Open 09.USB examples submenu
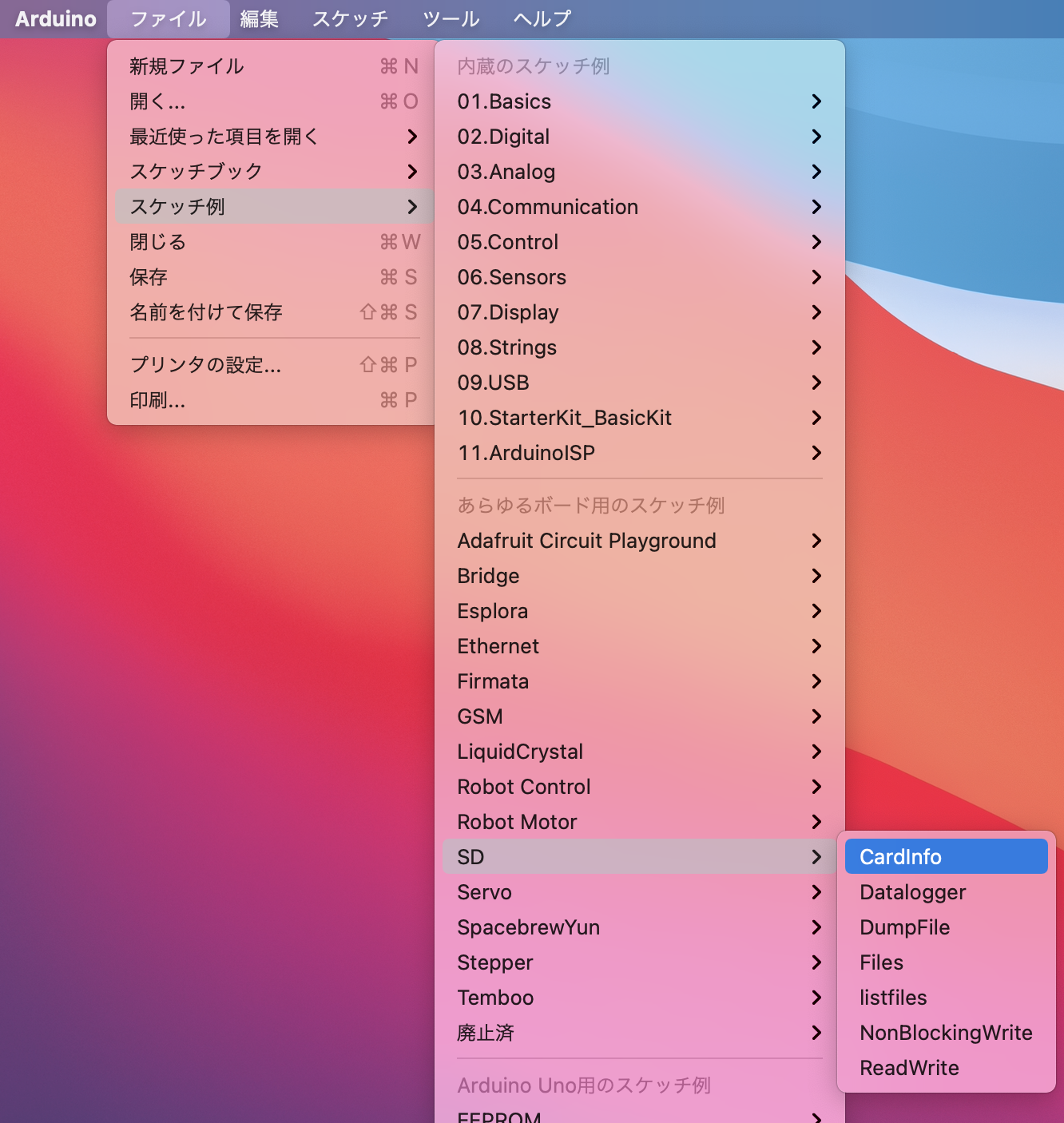The height and width of the screenshot is (1123, 1064). pos(639,383)
